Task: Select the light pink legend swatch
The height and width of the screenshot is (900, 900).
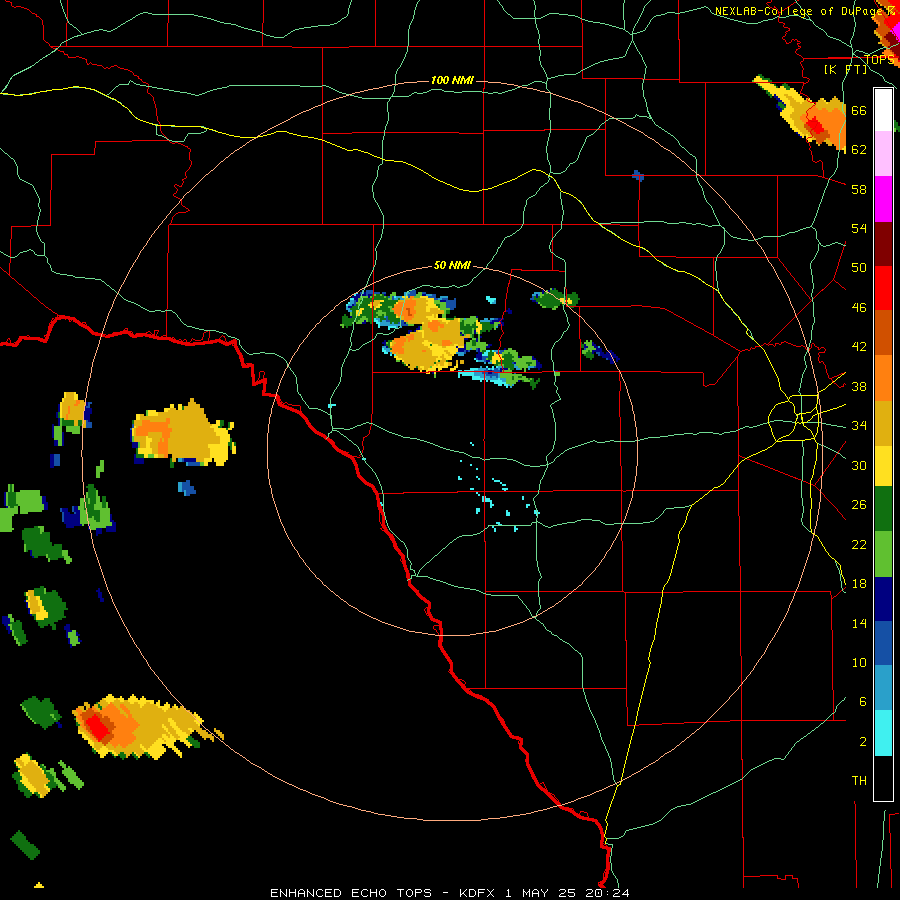Action: coord(883,154)
